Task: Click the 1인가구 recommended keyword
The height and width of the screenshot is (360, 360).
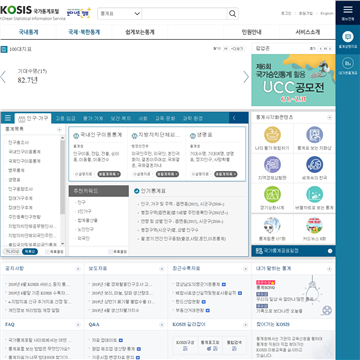Action: point(85,211)
